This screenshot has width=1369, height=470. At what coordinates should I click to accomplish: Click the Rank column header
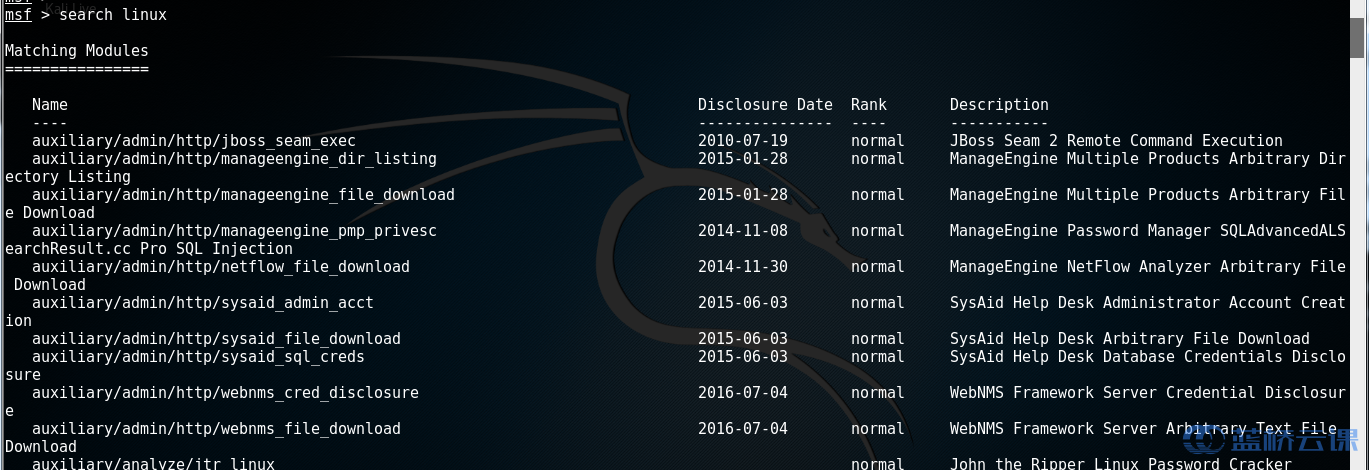[869, 105]
